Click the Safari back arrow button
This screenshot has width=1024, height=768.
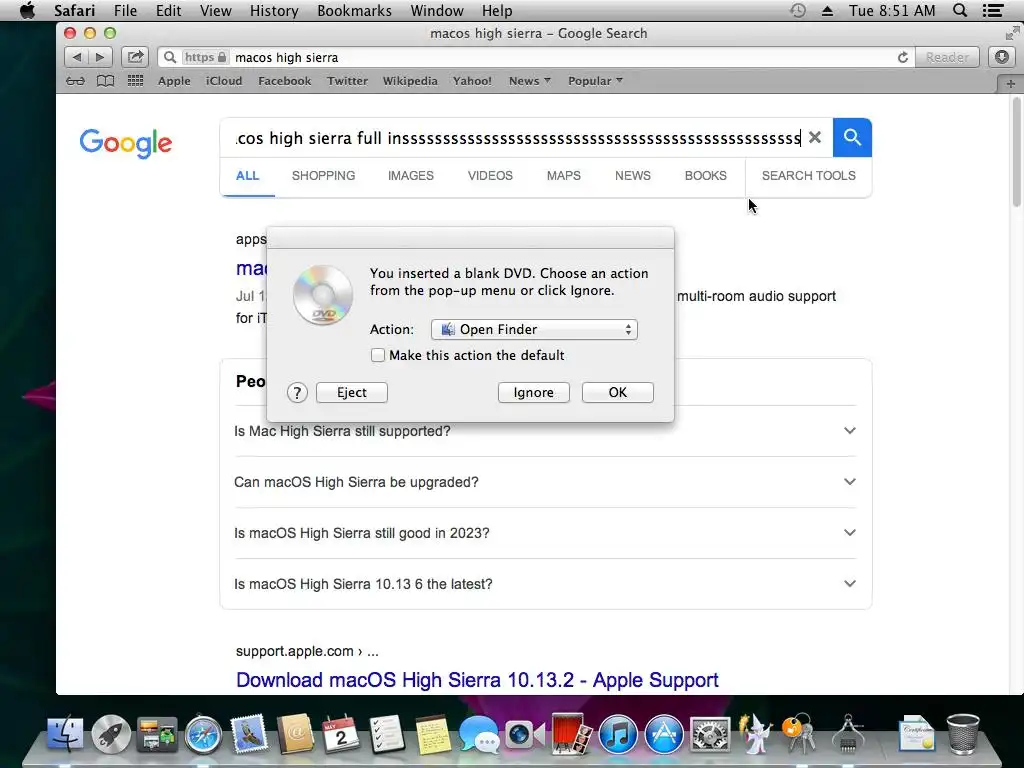(x=76, y=57)
